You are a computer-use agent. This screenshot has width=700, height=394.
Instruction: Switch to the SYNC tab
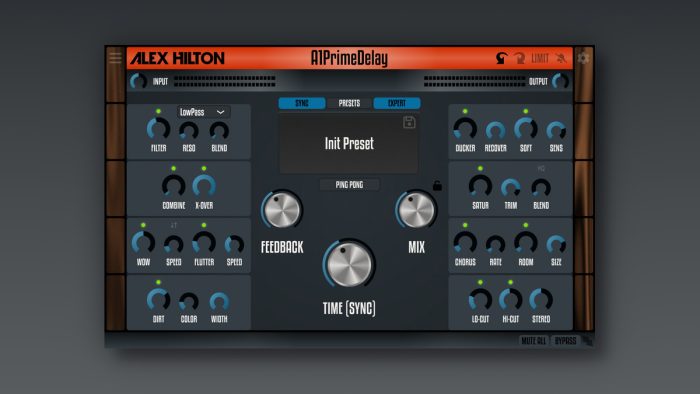(x=302, y=103)
